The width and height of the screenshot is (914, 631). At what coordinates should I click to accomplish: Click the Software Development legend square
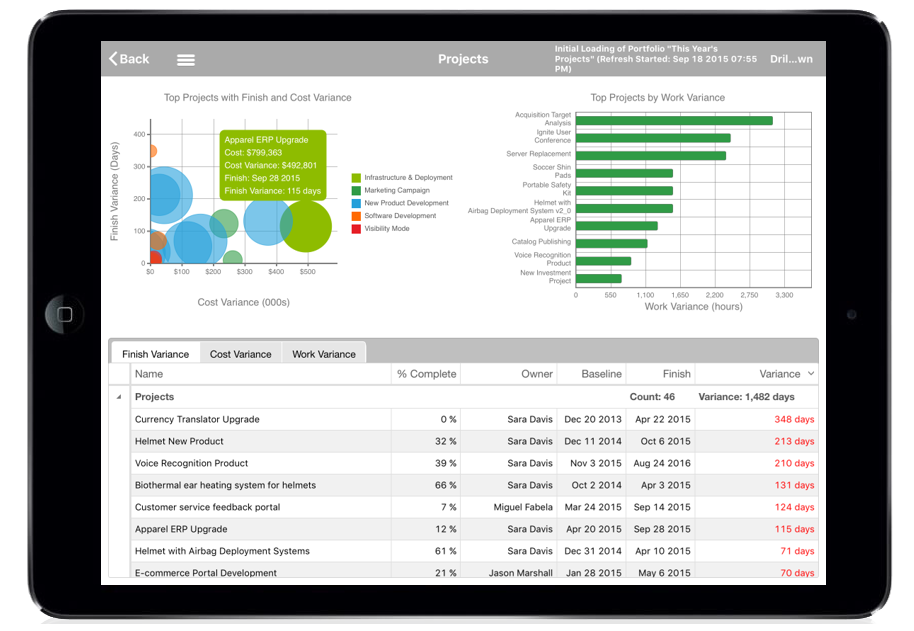click(x=356, y=216)
